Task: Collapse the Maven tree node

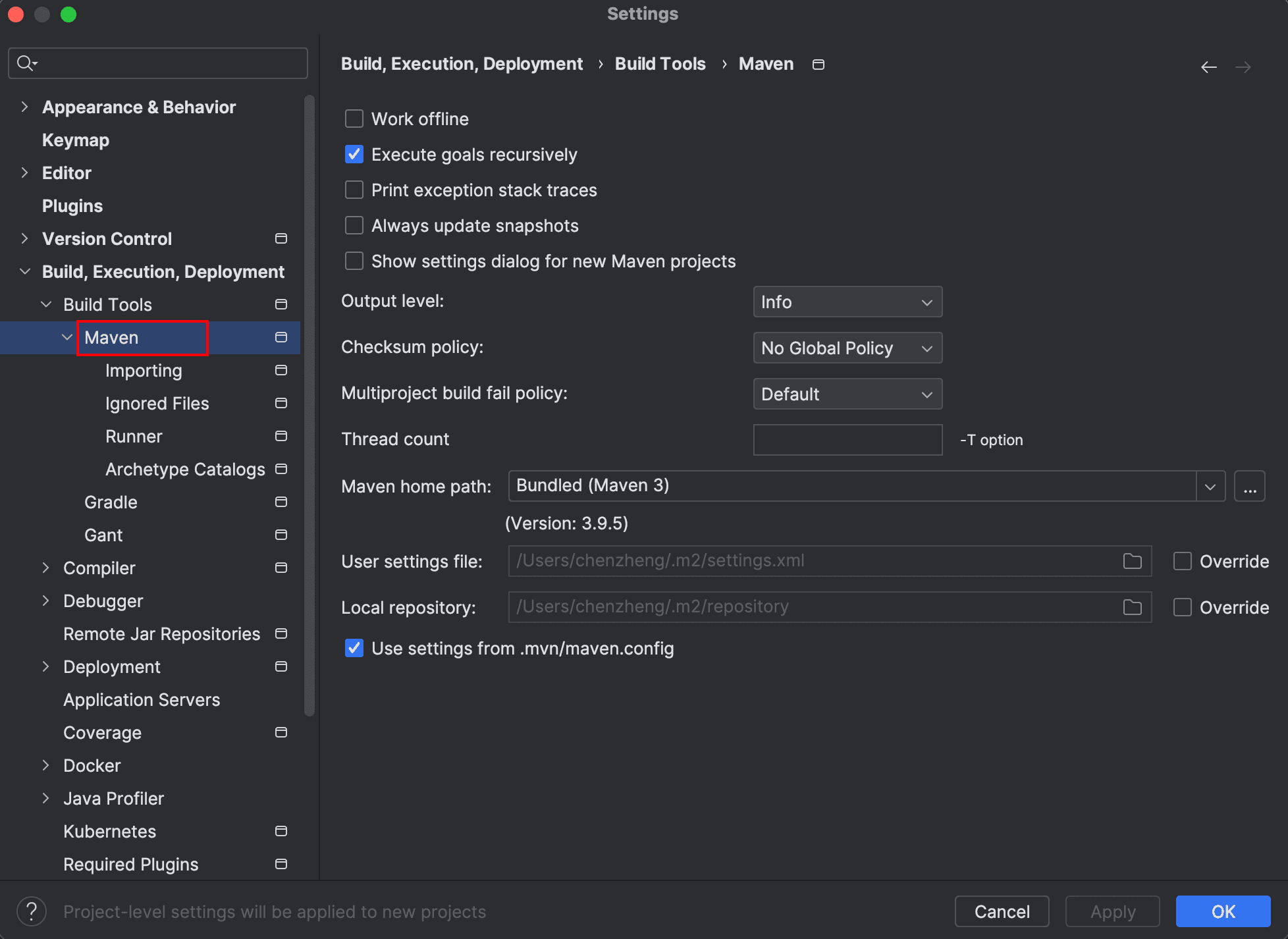Action: click(x=67, y=337)
